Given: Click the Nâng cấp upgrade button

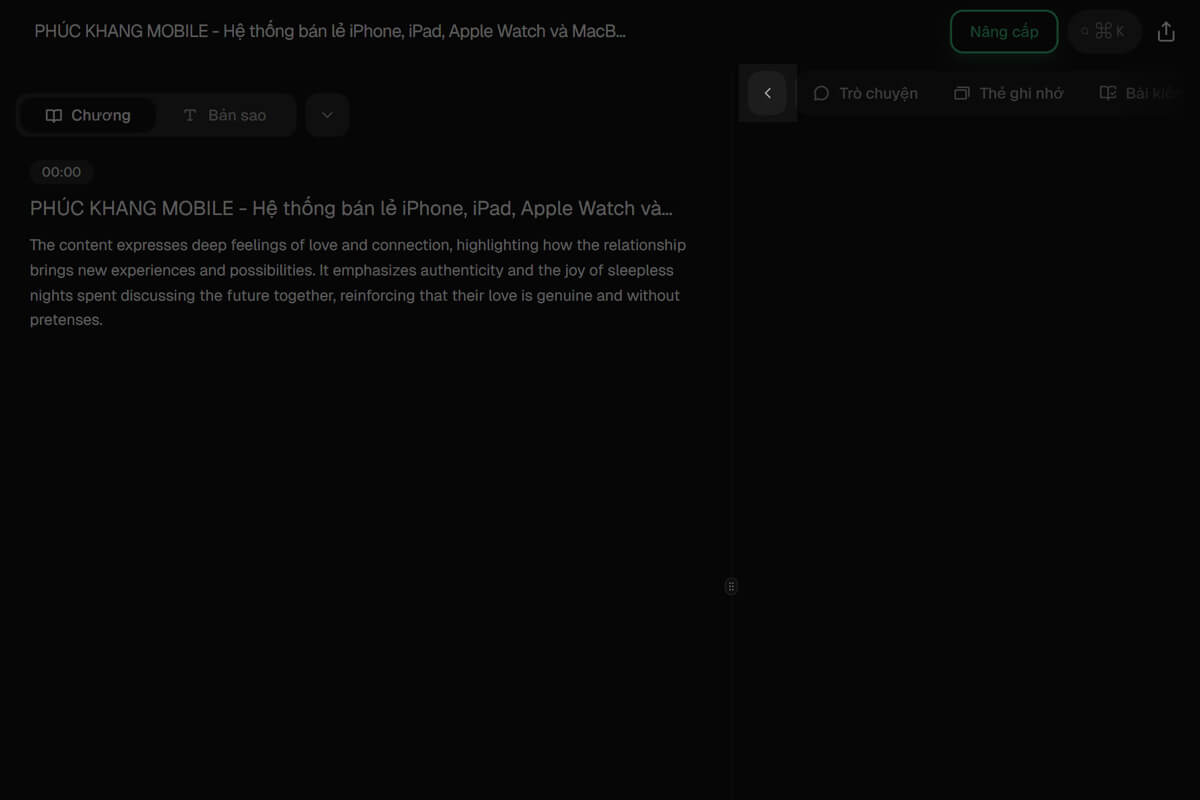Looking at the screenshot, I should [x=1003, y=32].
